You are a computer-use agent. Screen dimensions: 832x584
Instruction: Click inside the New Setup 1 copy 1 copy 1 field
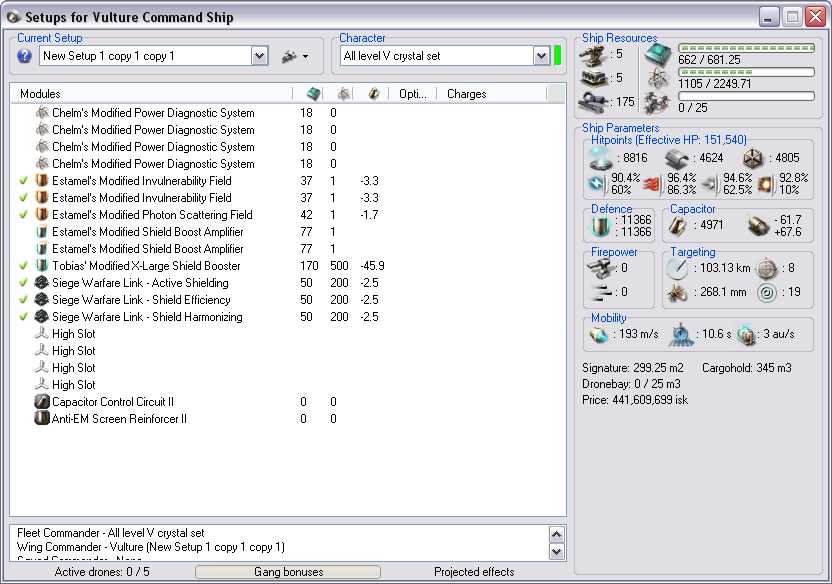(x=145, y=56)
